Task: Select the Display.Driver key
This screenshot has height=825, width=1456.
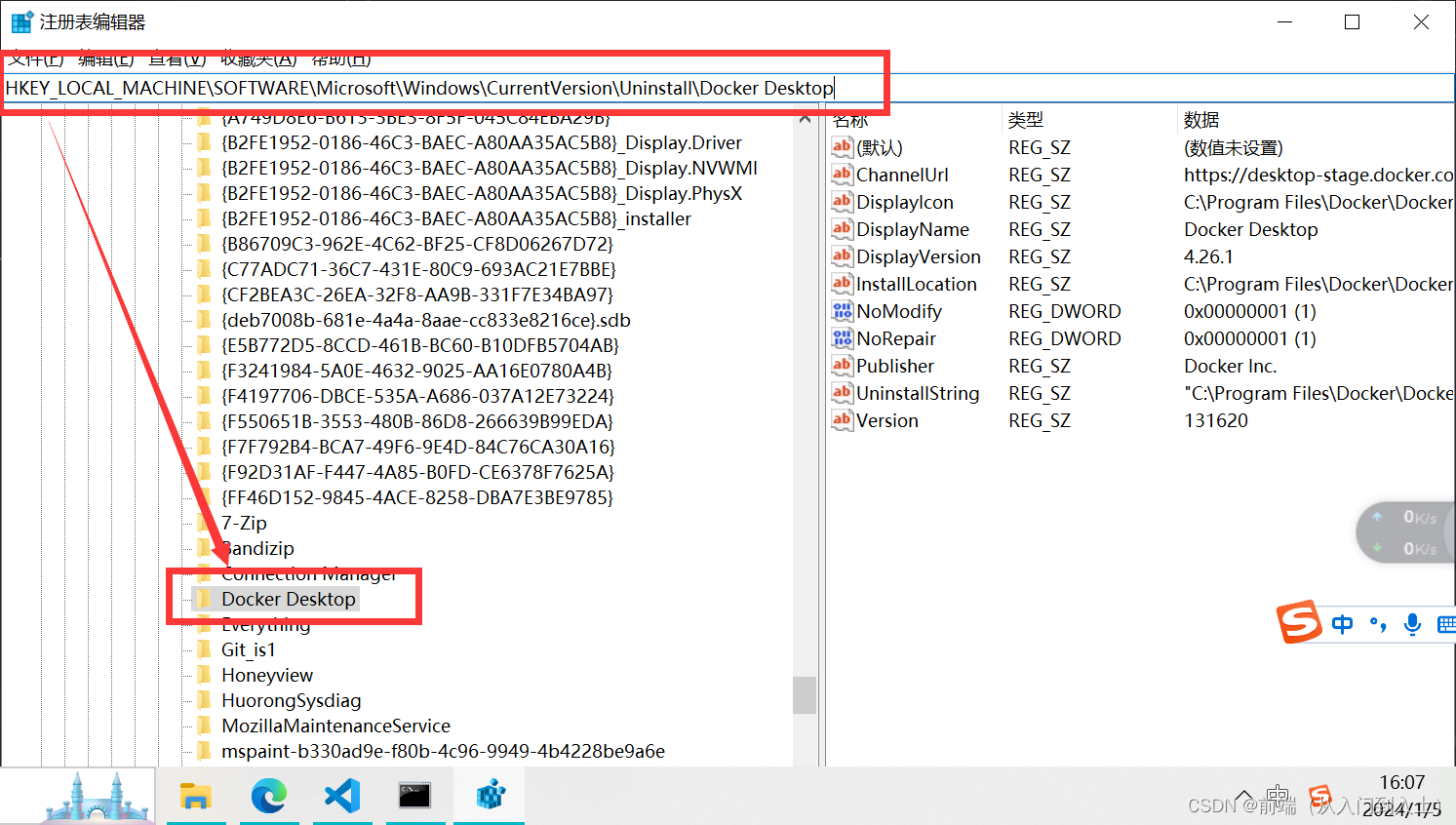Action: tap(482, 142)
